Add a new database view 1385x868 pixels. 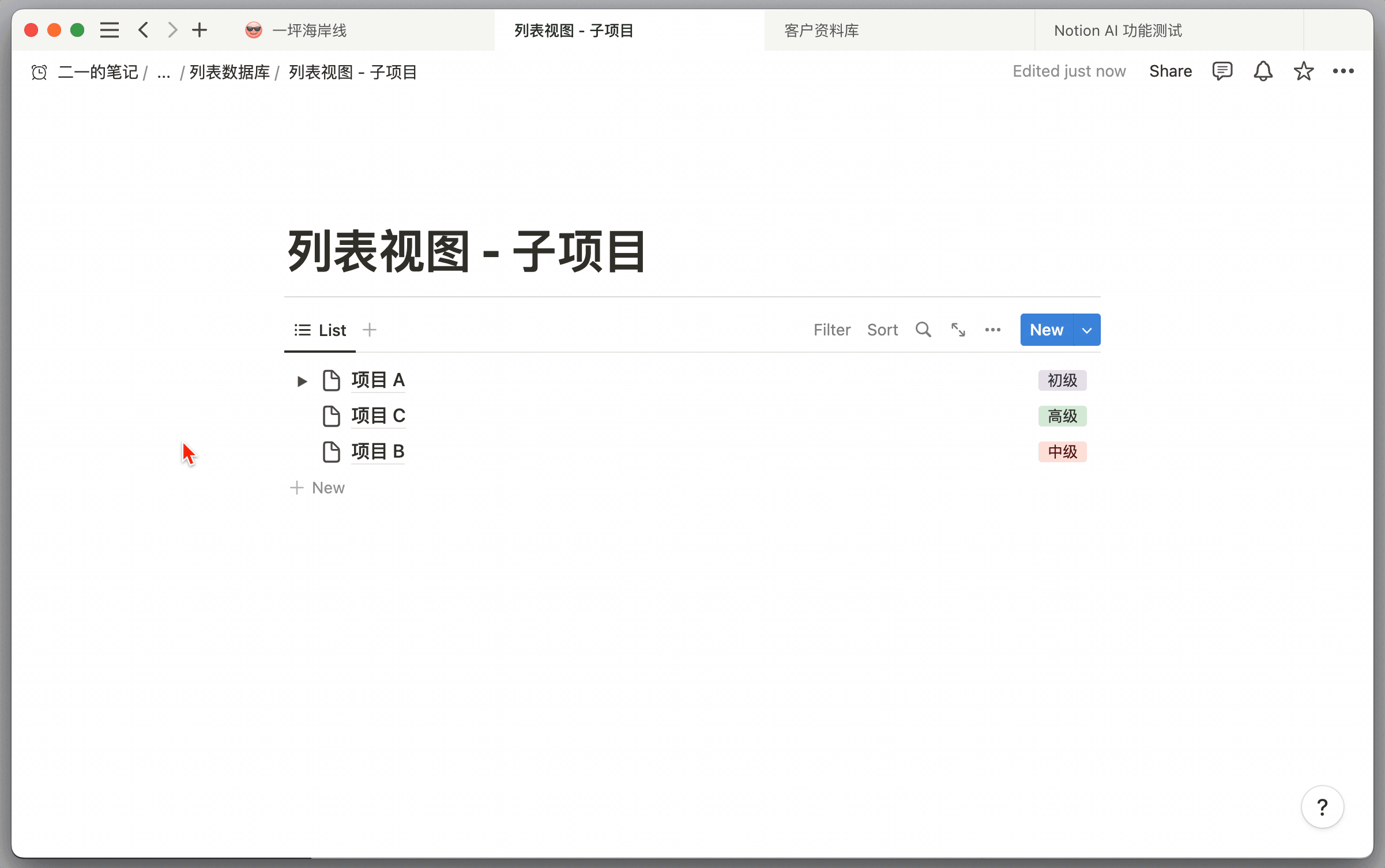click(x=370, y=330)
